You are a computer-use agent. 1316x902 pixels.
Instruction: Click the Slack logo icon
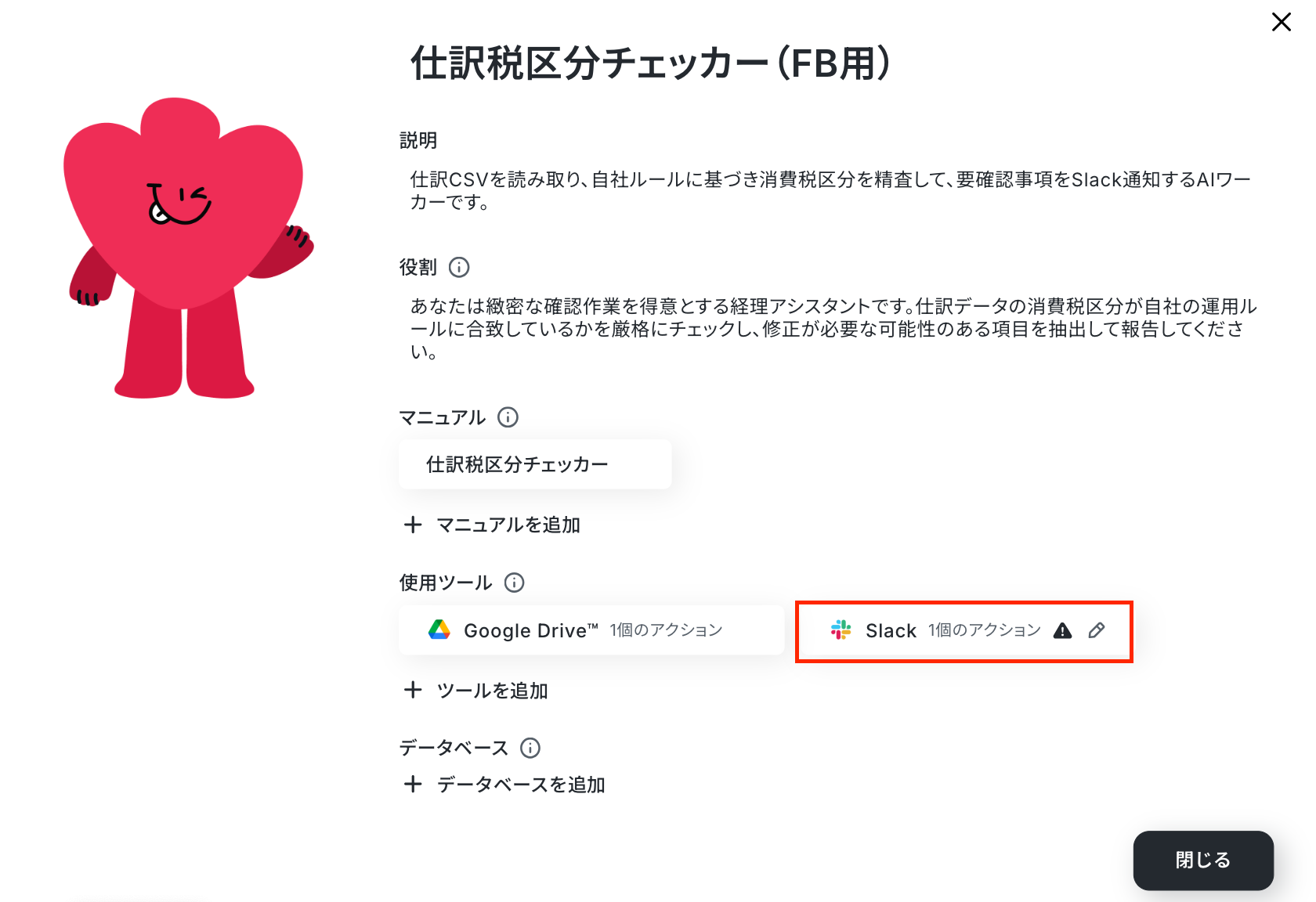click(x=841, y=630)
